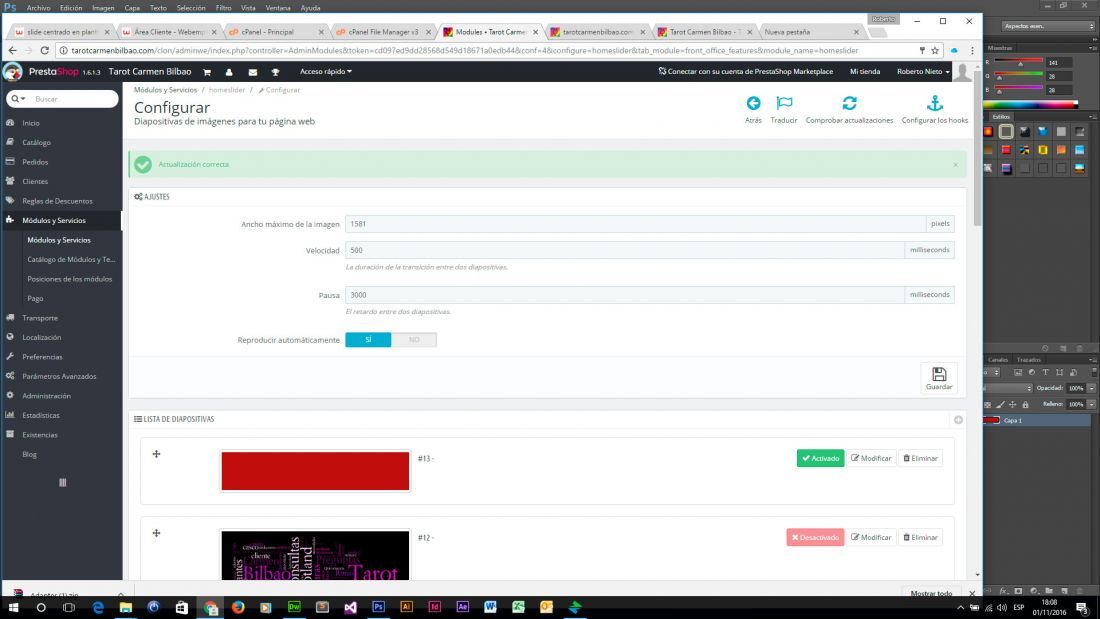Open Photoshop from the taskbar
1100x619 pixels.
tap(378, 607)
